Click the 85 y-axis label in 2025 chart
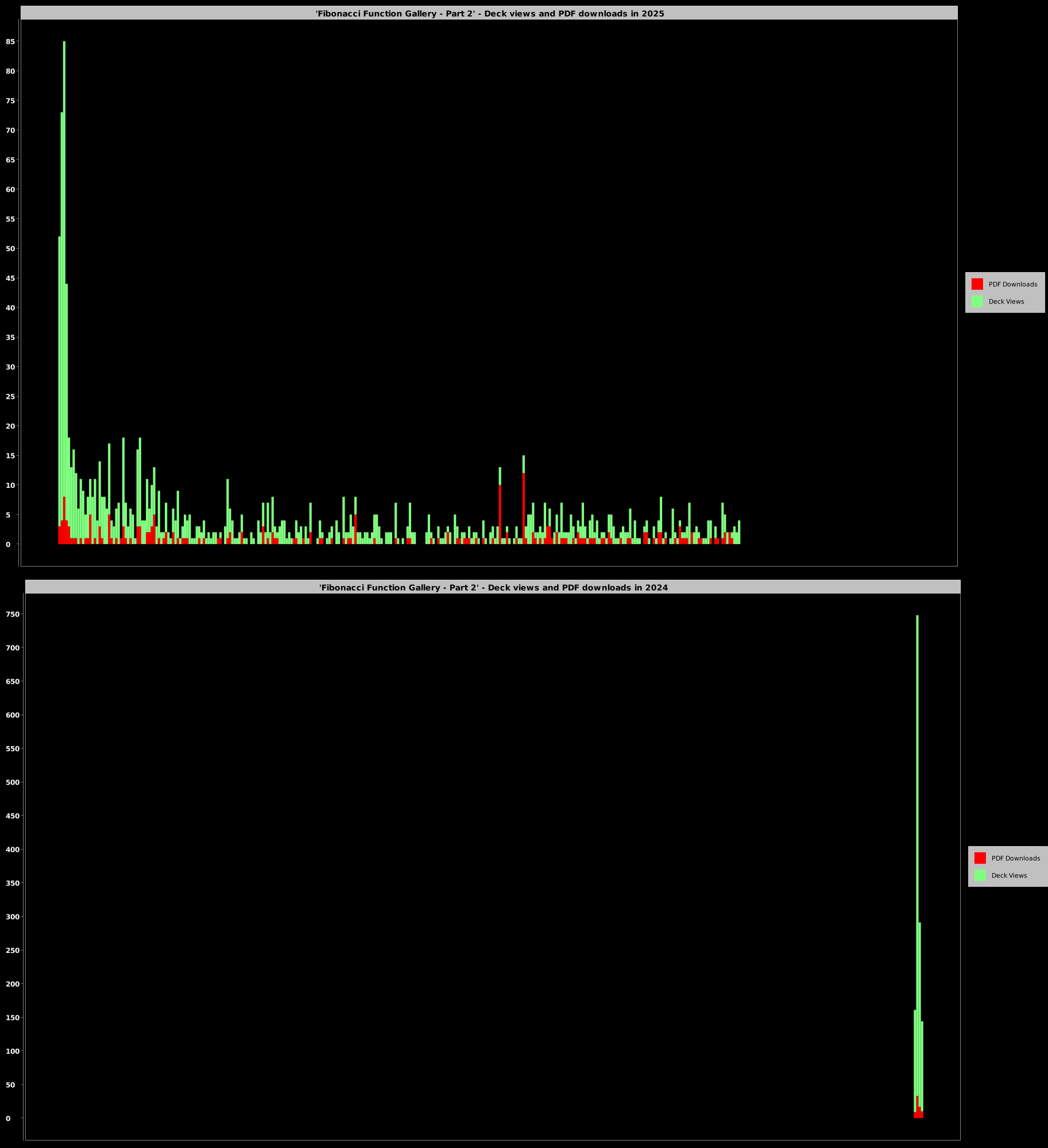The height and width of the screenshot is (1148, 1048). point(10,41)
